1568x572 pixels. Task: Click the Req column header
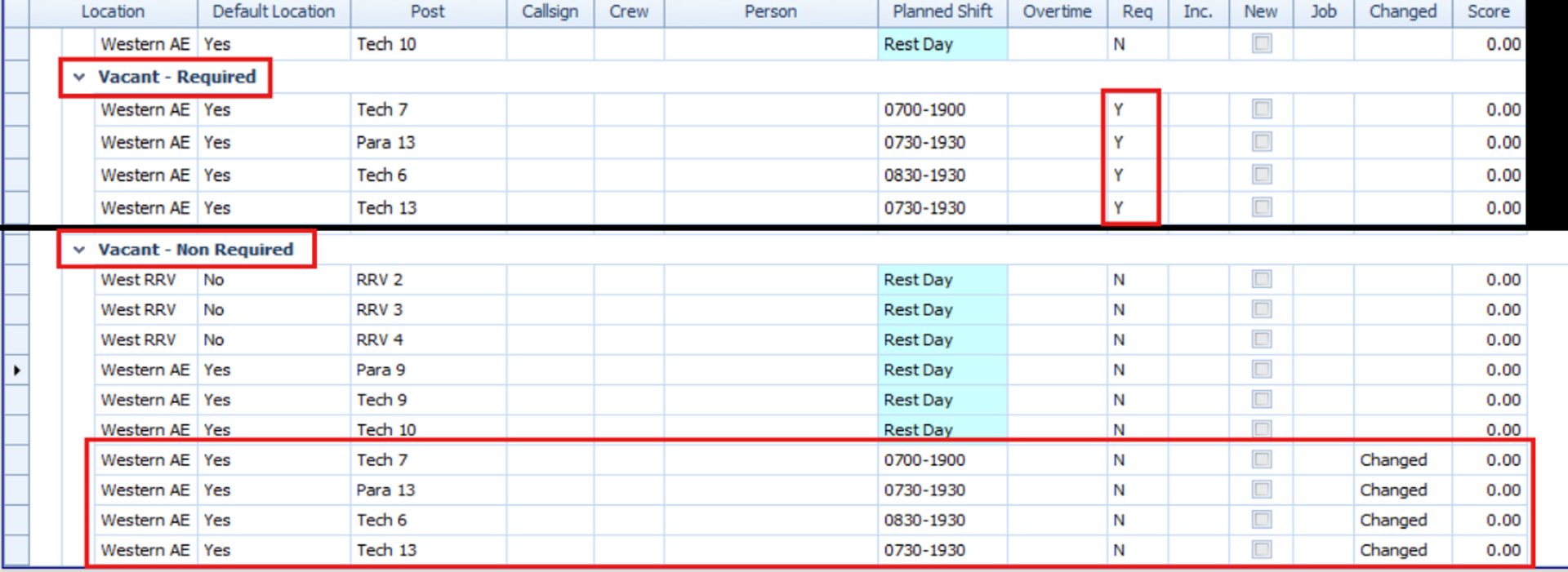[x=1137, y=11]
